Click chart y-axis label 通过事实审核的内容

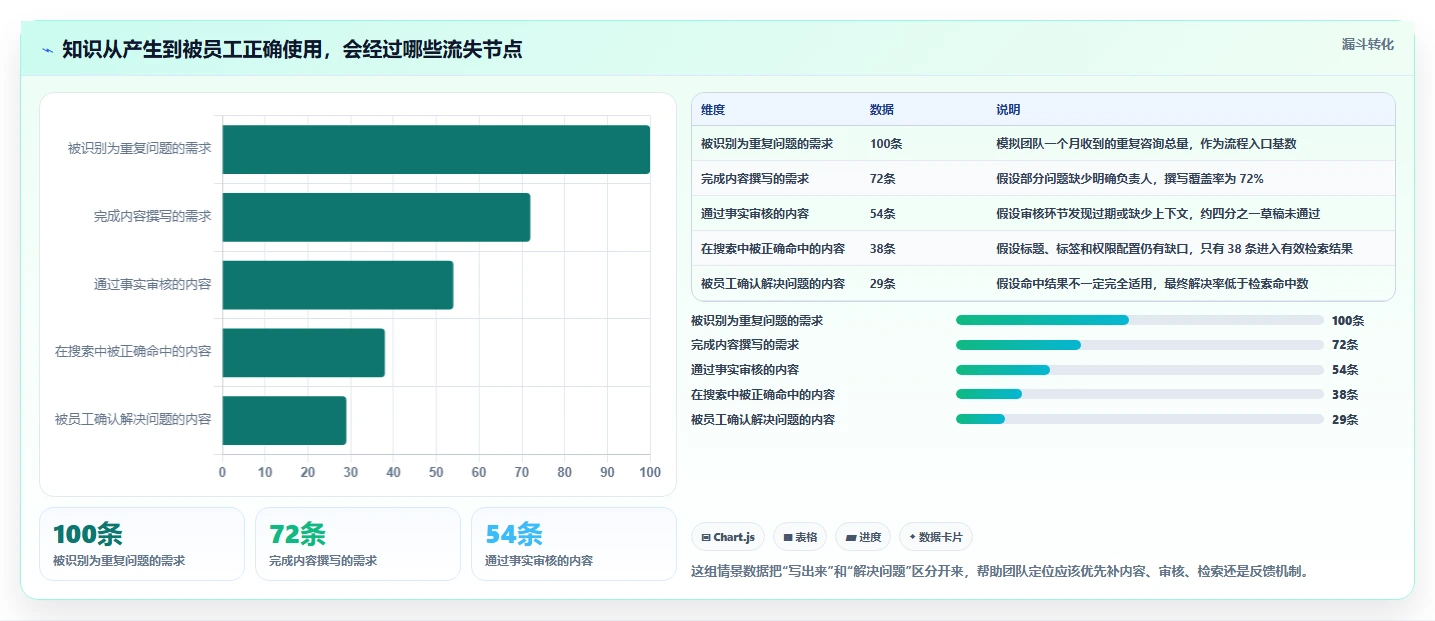(x=153, y=284)
